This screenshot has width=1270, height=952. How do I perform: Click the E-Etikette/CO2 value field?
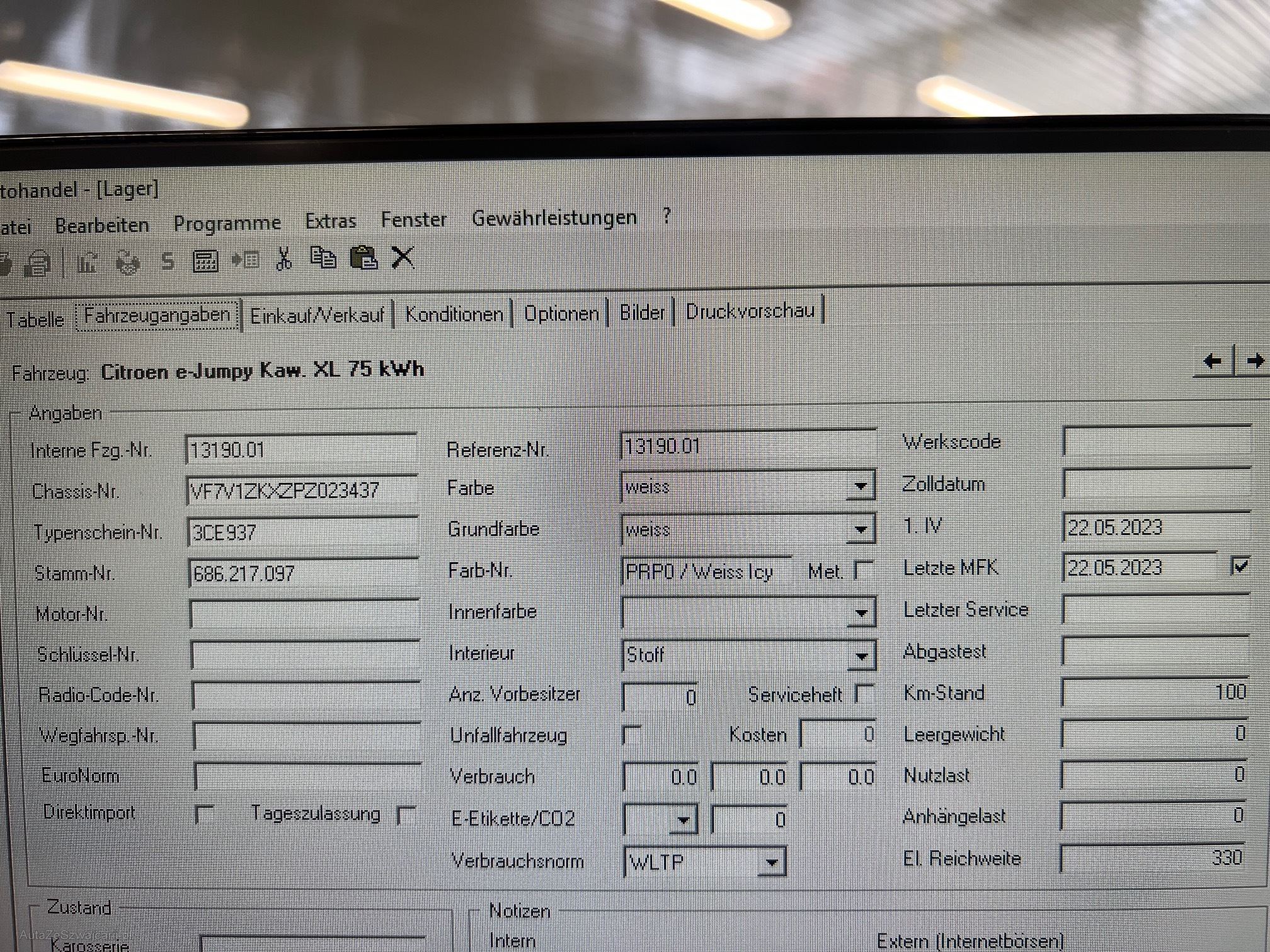[749, 819]
